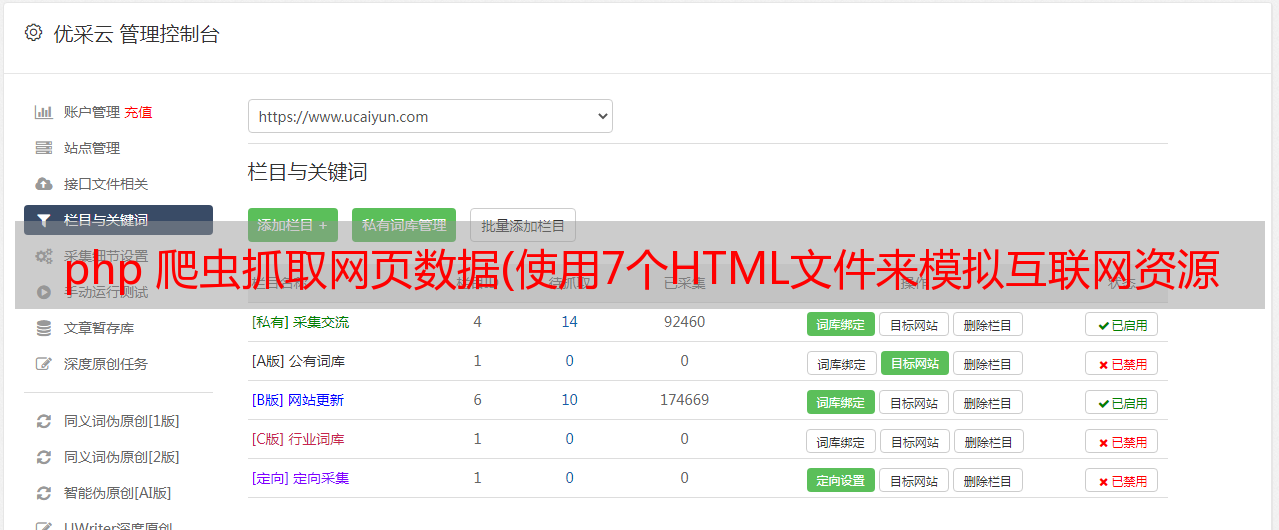1279x530 pixels.
Task: Click 删除栏目 in the 定向采集 row
Action: pyautogui.click(x=988, y=480)
